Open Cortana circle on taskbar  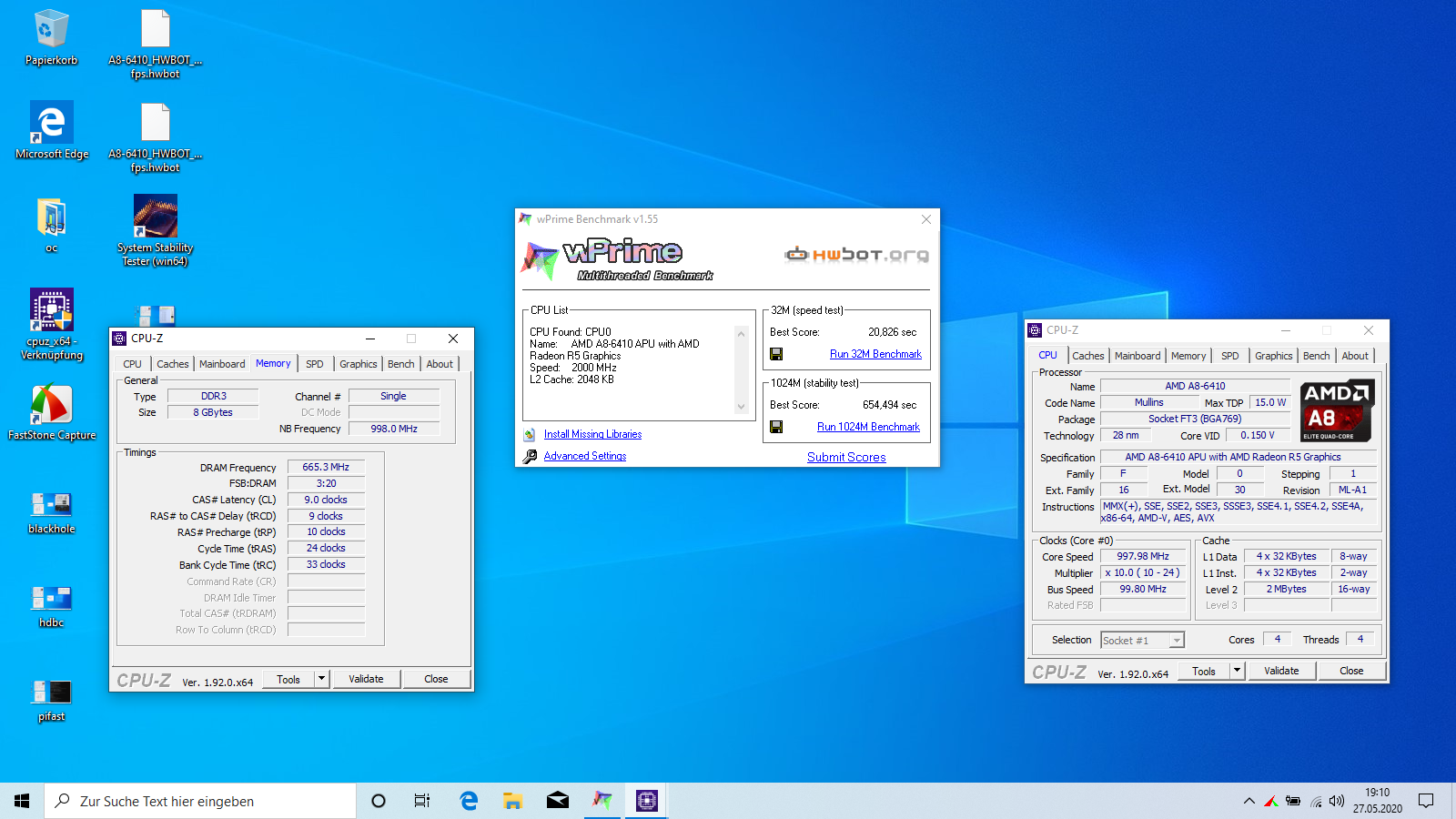pyautogui.click(x=379, y=801)
